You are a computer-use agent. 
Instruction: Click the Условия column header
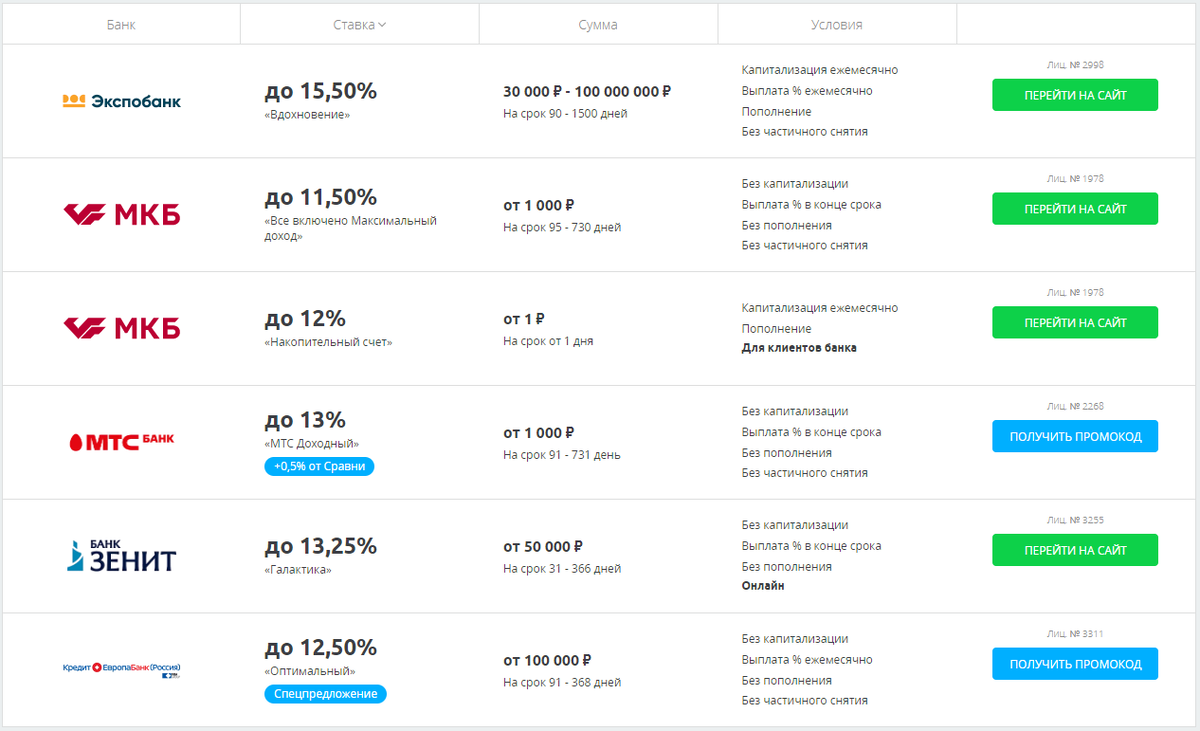837,25
